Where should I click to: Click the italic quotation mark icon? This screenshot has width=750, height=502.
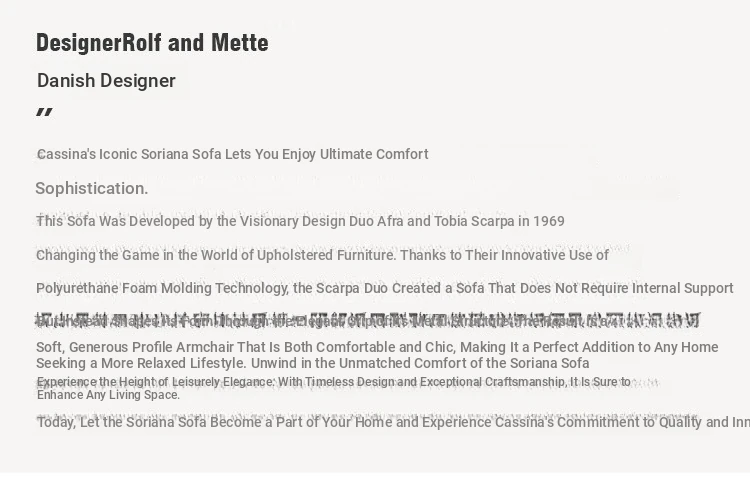click(x=44, y=113)
